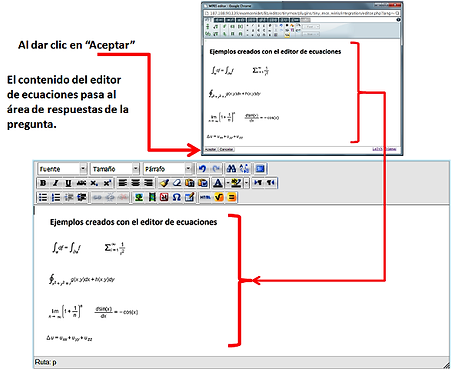
Task: Insert a hyperlink with the chain icon
Action: (x=97, y=197)
